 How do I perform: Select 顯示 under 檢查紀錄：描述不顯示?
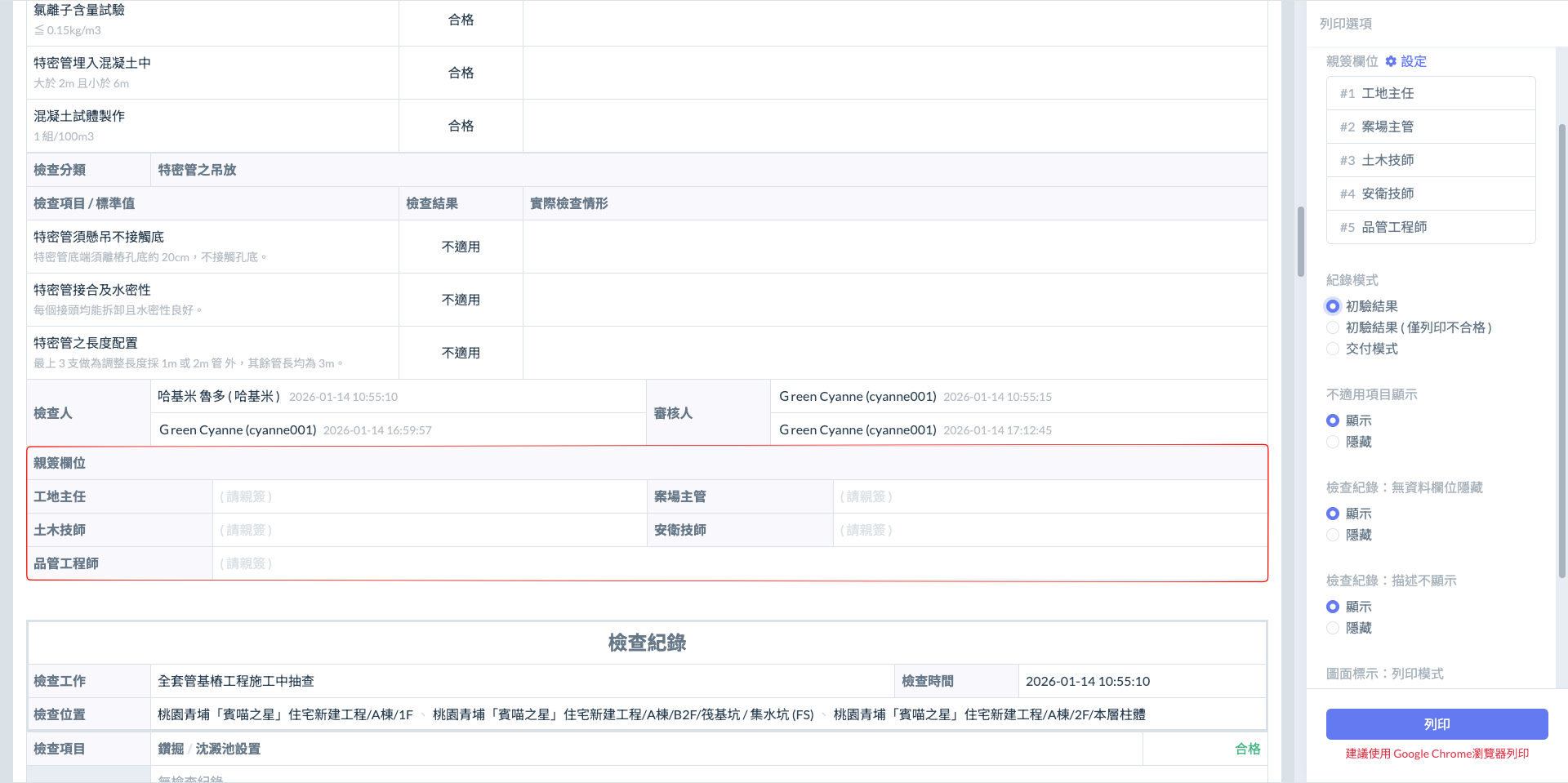point(1333,607)
